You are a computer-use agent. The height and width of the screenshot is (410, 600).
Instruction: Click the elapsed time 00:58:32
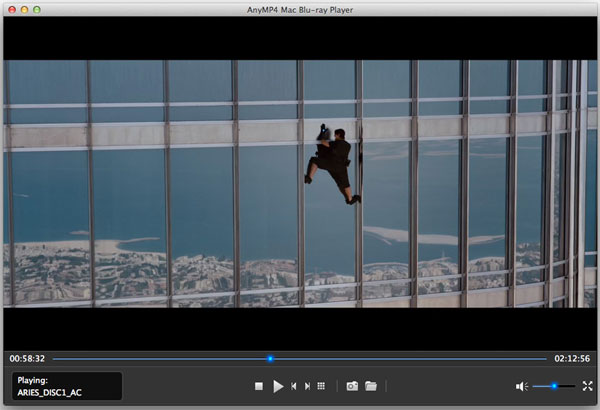pyautogui.click(x=26, y=358)
